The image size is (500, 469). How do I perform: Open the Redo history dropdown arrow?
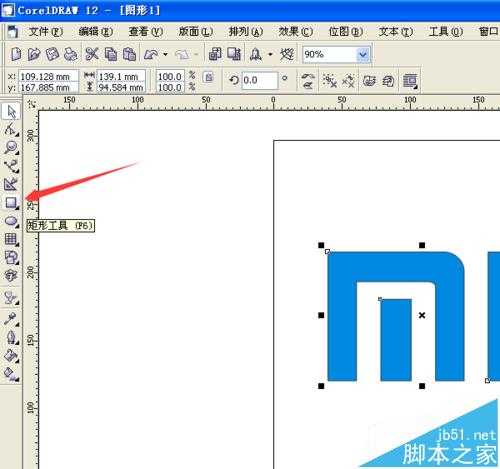[x=196, y=54]
